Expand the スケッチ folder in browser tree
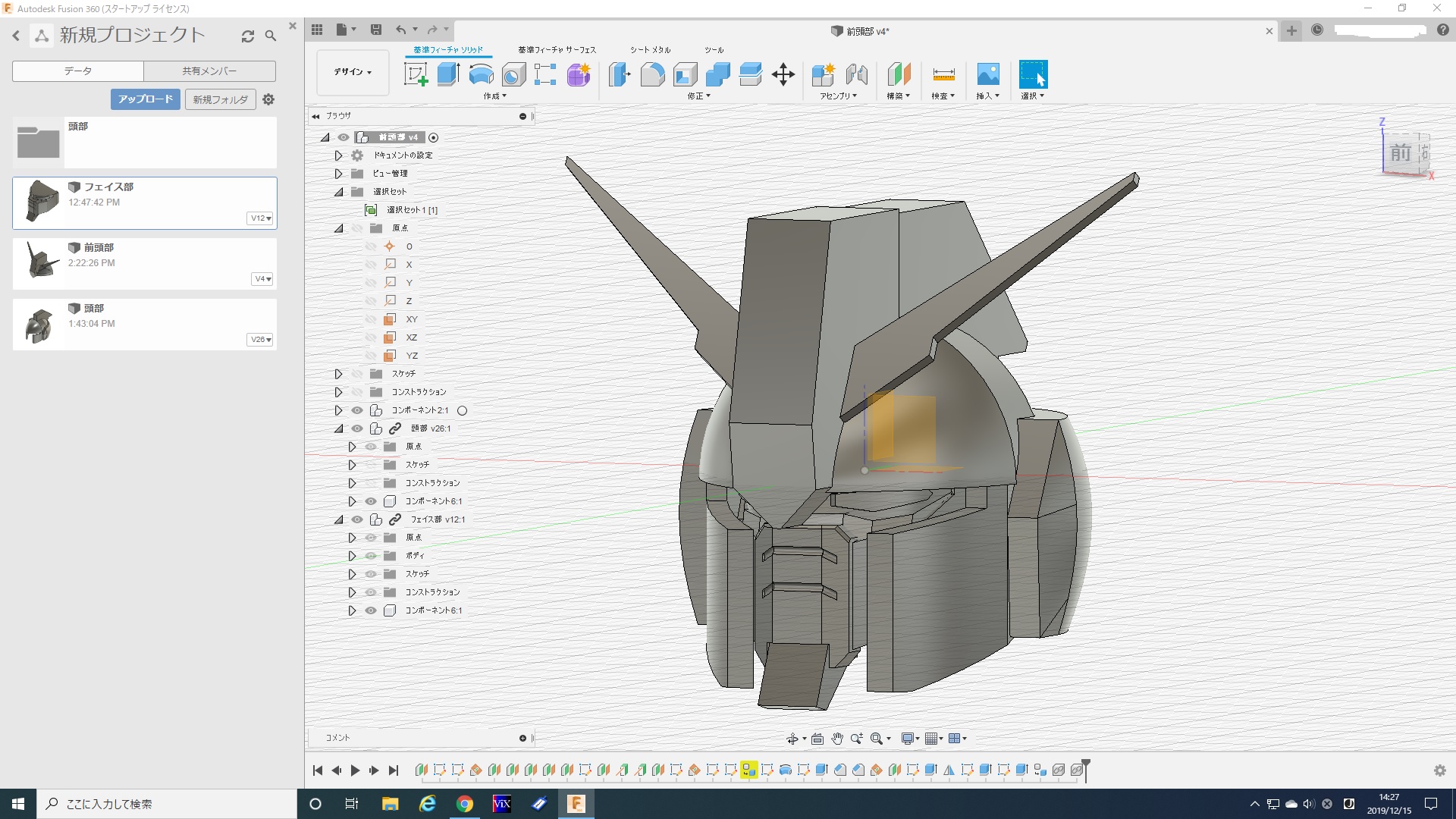Image resolution: width=1456 pixels, height=819 pixels. click(x=338, y=374)
